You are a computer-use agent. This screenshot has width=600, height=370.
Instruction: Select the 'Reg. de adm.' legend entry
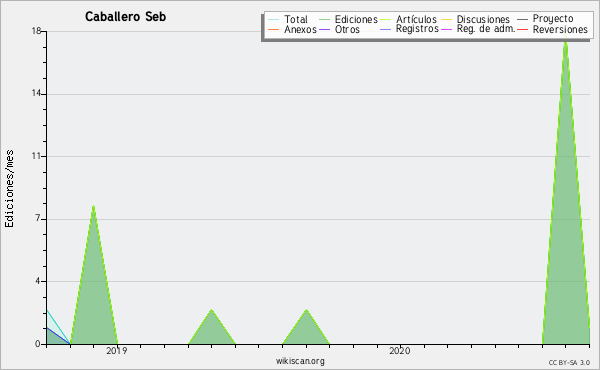486,29
